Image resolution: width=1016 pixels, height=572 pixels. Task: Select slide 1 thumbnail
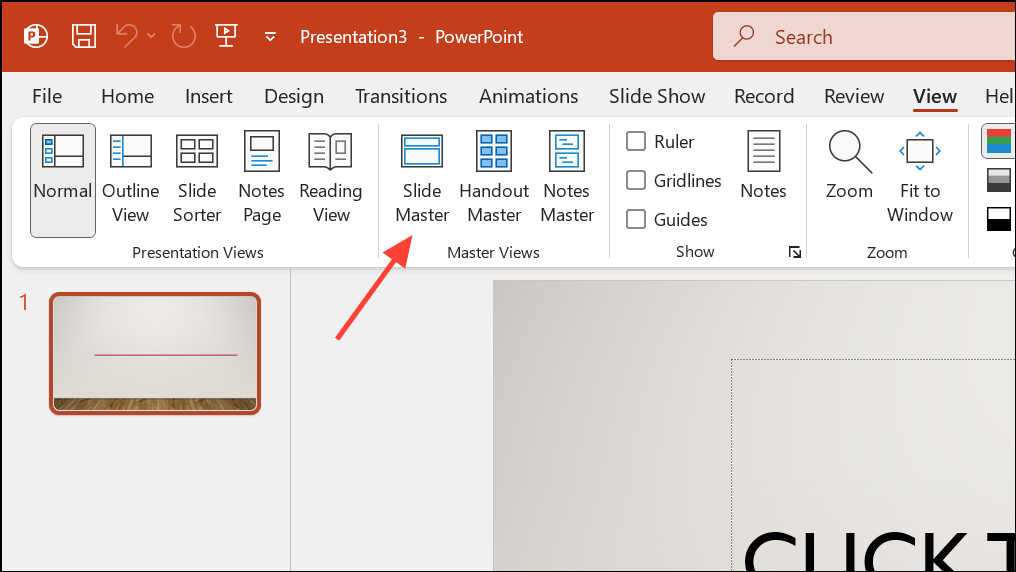[x=155, y=354]
